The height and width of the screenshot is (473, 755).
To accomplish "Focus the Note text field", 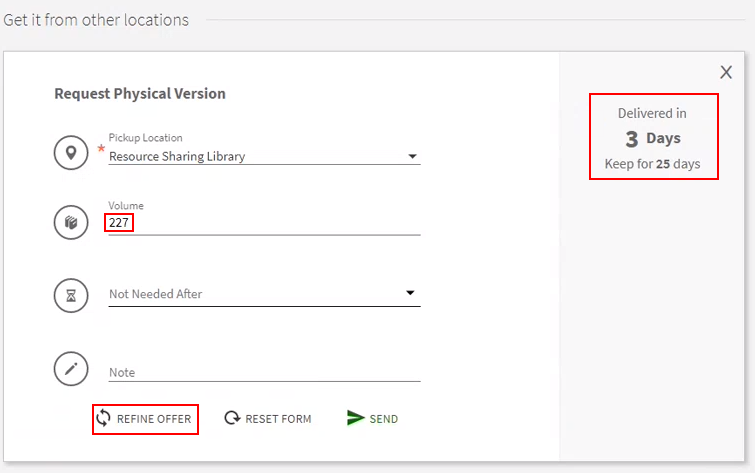I will point(264,372).
